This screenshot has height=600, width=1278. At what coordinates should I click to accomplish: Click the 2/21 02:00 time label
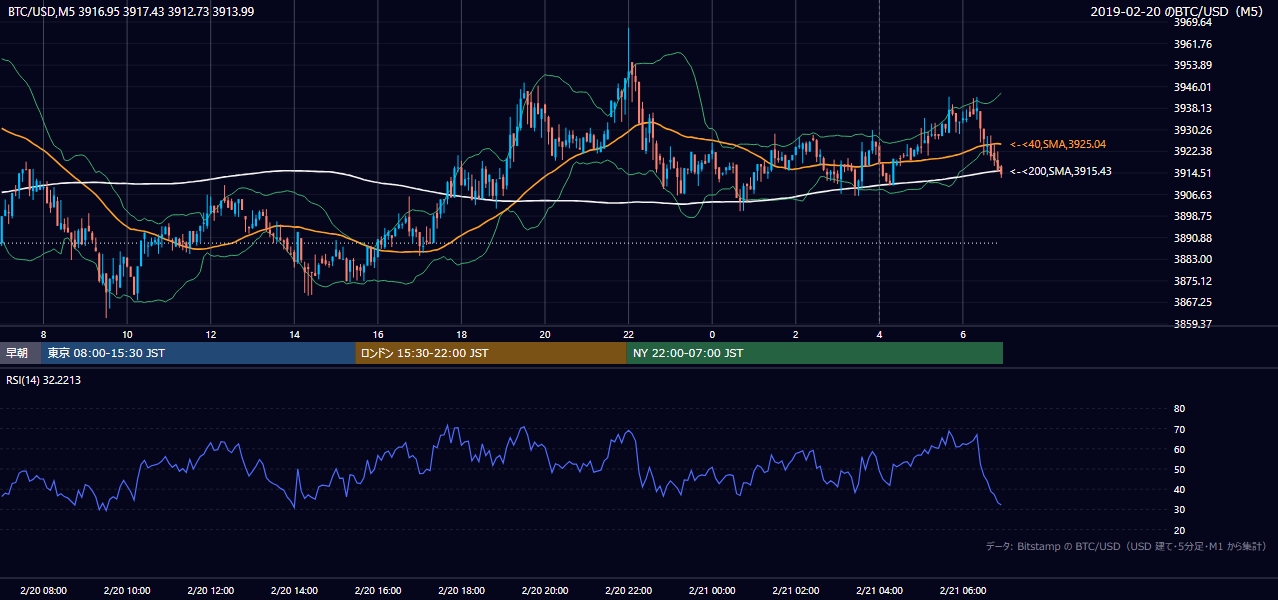796,591
